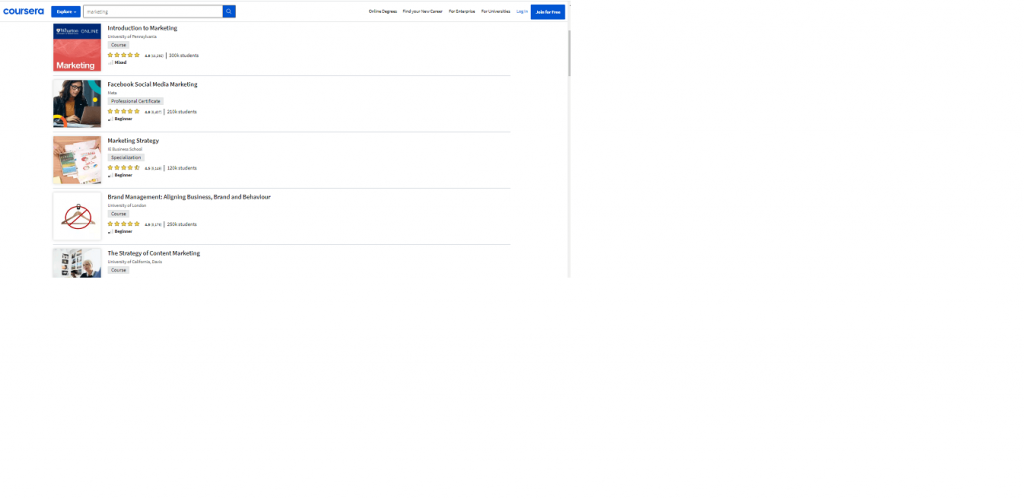The width and height of the screenshot is (1024, 499).
Task: Click Beginner label under Brand Management
Action: coord(123,231)
